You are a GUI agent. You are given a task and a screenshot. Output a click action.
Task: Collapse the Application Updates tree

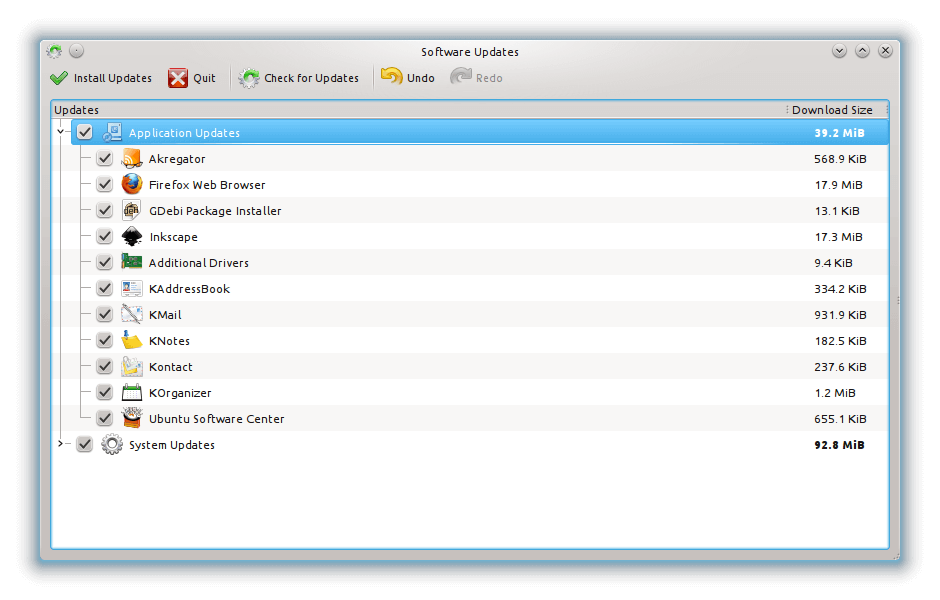click(61, 132)
